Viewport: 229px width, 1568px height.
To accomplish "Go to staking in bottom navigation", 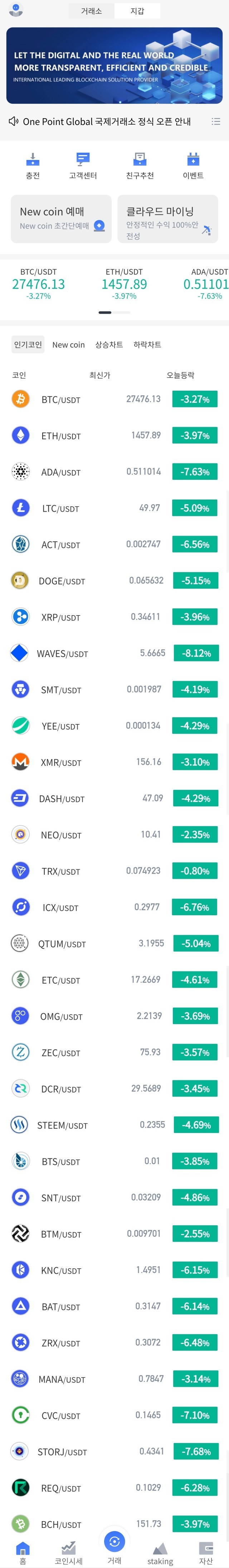I will tap(160, 1550).
